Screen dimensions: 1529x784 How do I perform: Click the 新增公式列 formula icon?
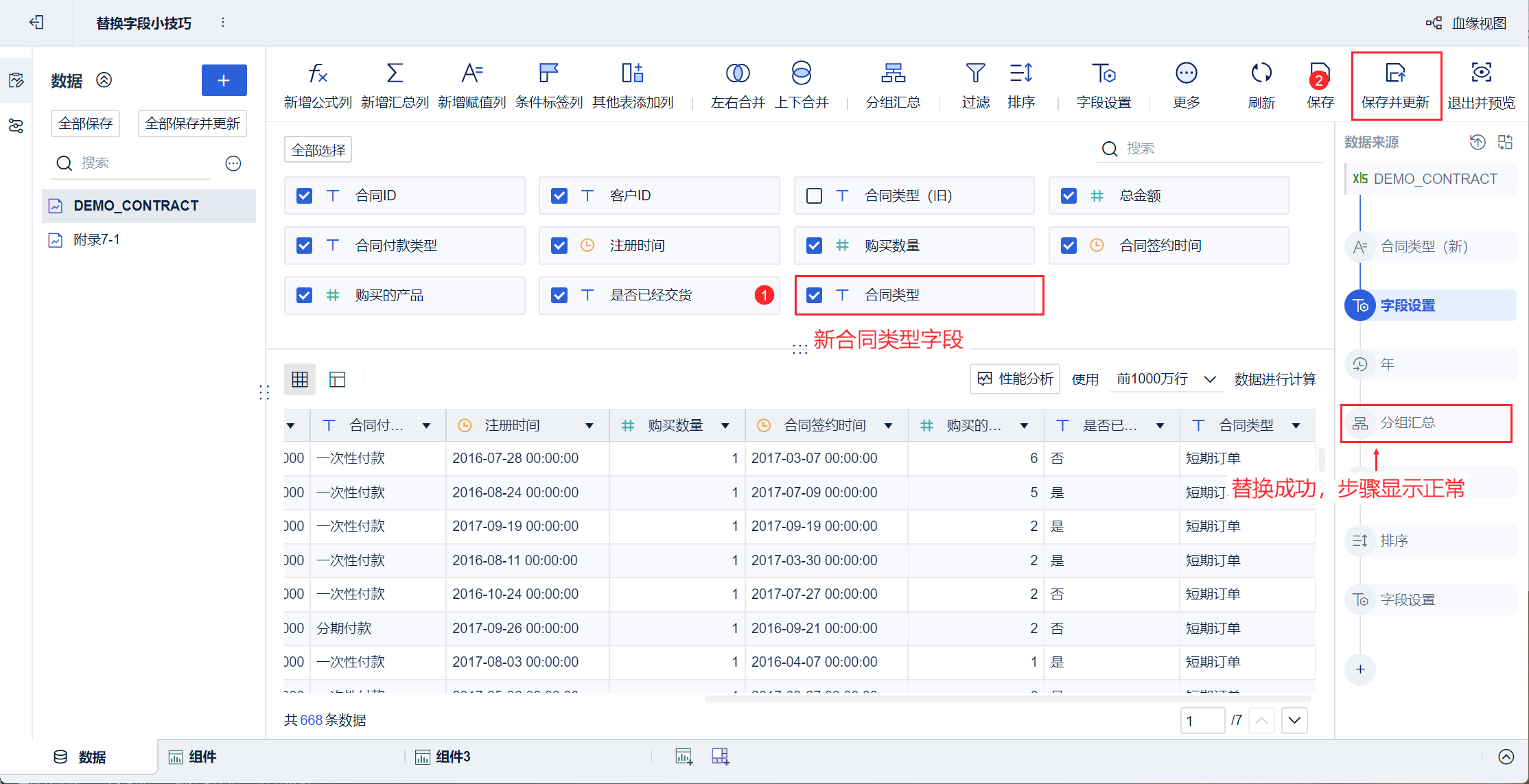317,73
